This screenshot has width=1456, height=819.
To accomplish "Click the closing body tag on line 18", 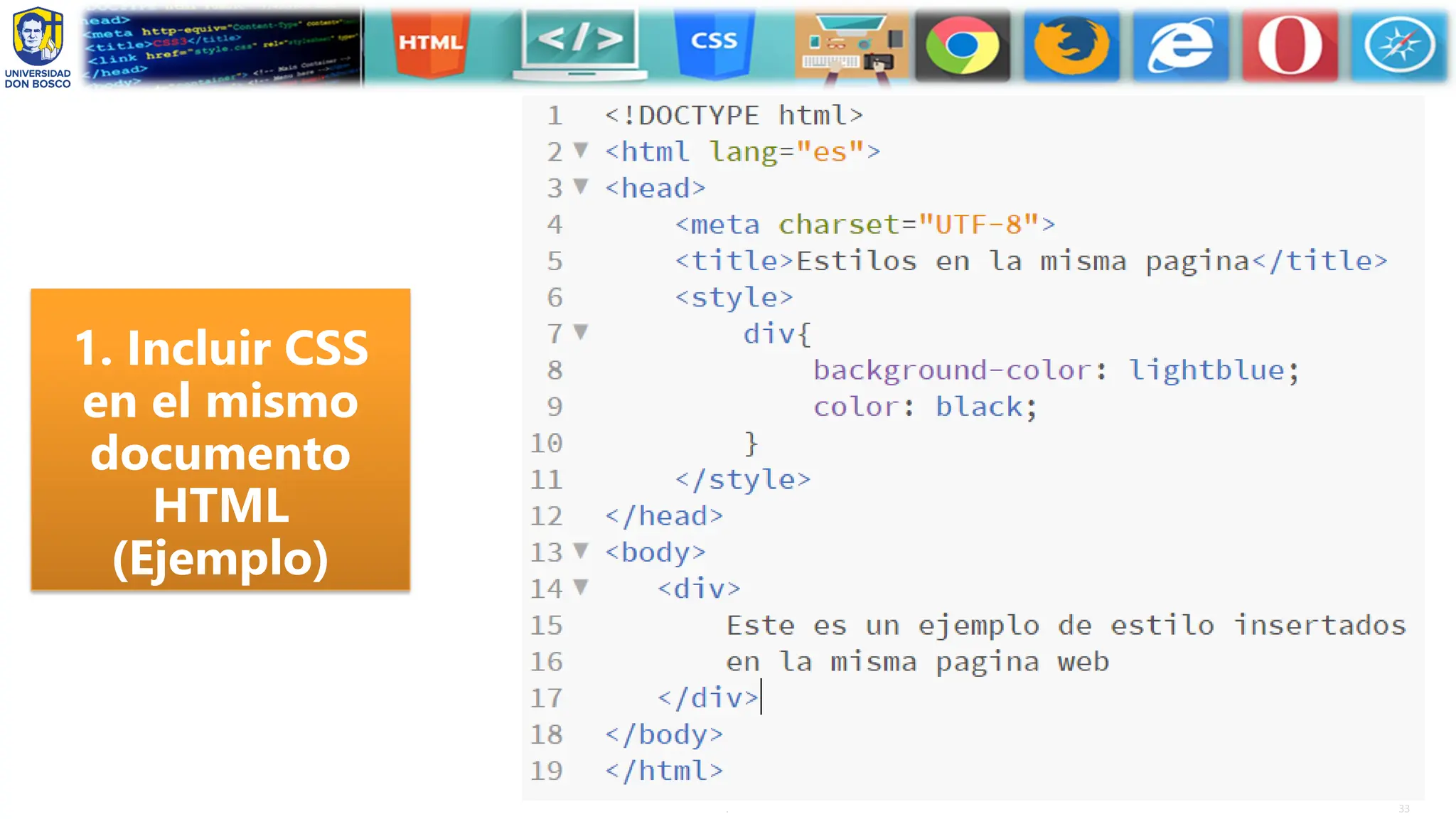I will (664, 734).
